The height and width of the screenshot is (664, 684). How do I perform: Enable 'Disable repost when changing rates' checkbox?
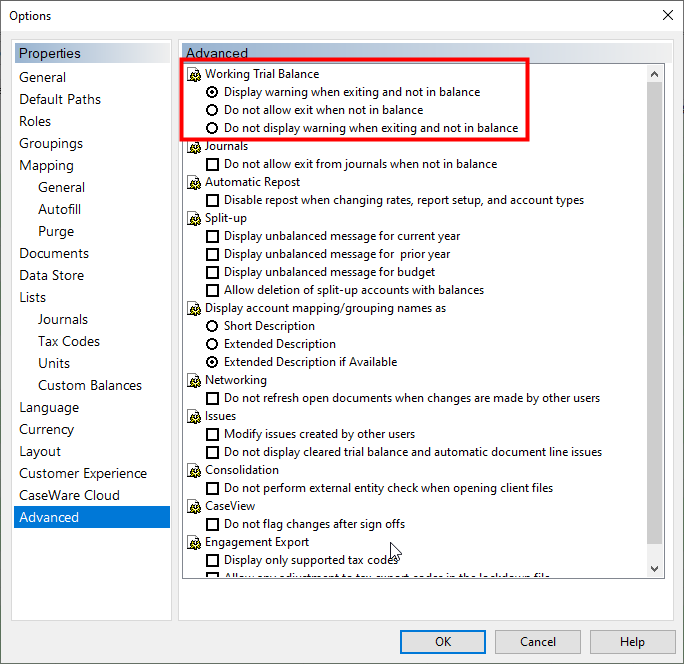coord(212,200)
